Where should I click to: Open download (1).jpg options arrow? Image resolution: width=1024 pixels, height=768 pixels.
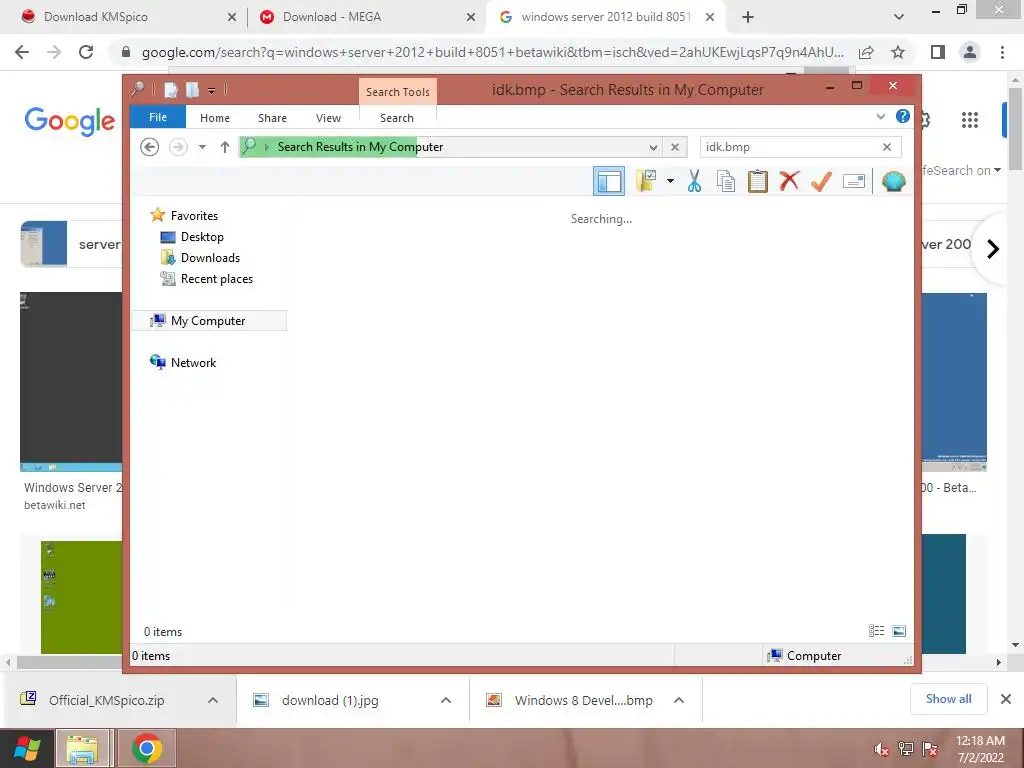[446, 700]
